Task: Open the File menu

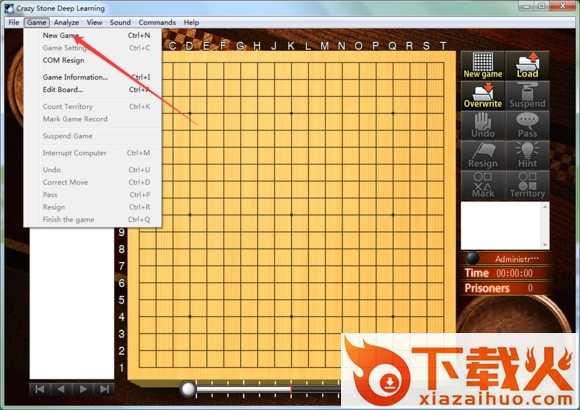Action: 14,22
